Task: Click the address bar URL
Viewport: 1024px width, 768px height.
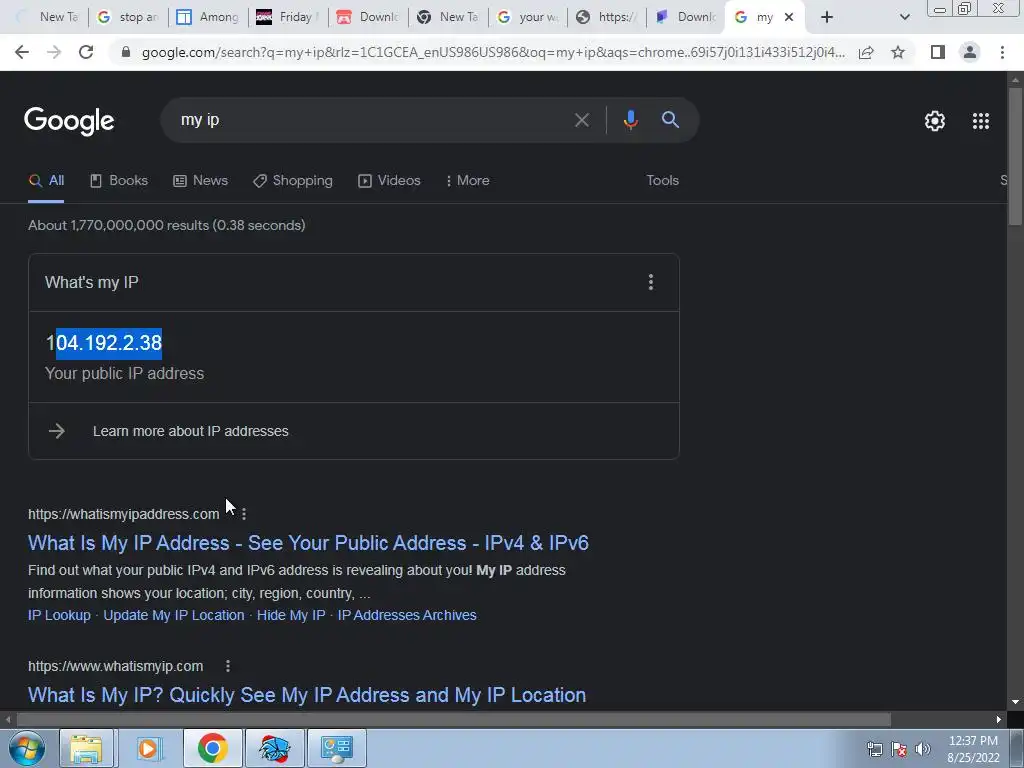Action: [x=493, y=52]
